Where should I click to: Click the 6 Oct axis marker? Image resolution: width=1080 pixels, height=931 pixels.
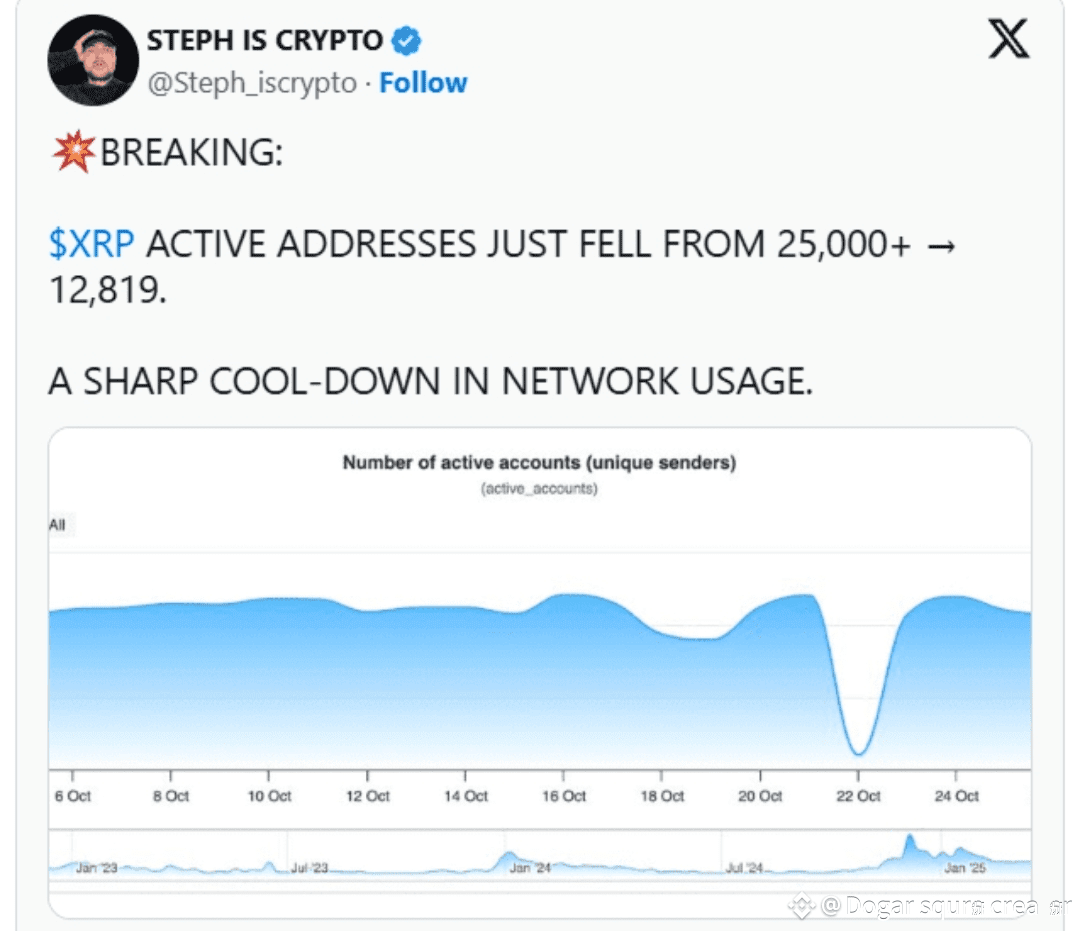pyautogui.click(x=73, y=796)
